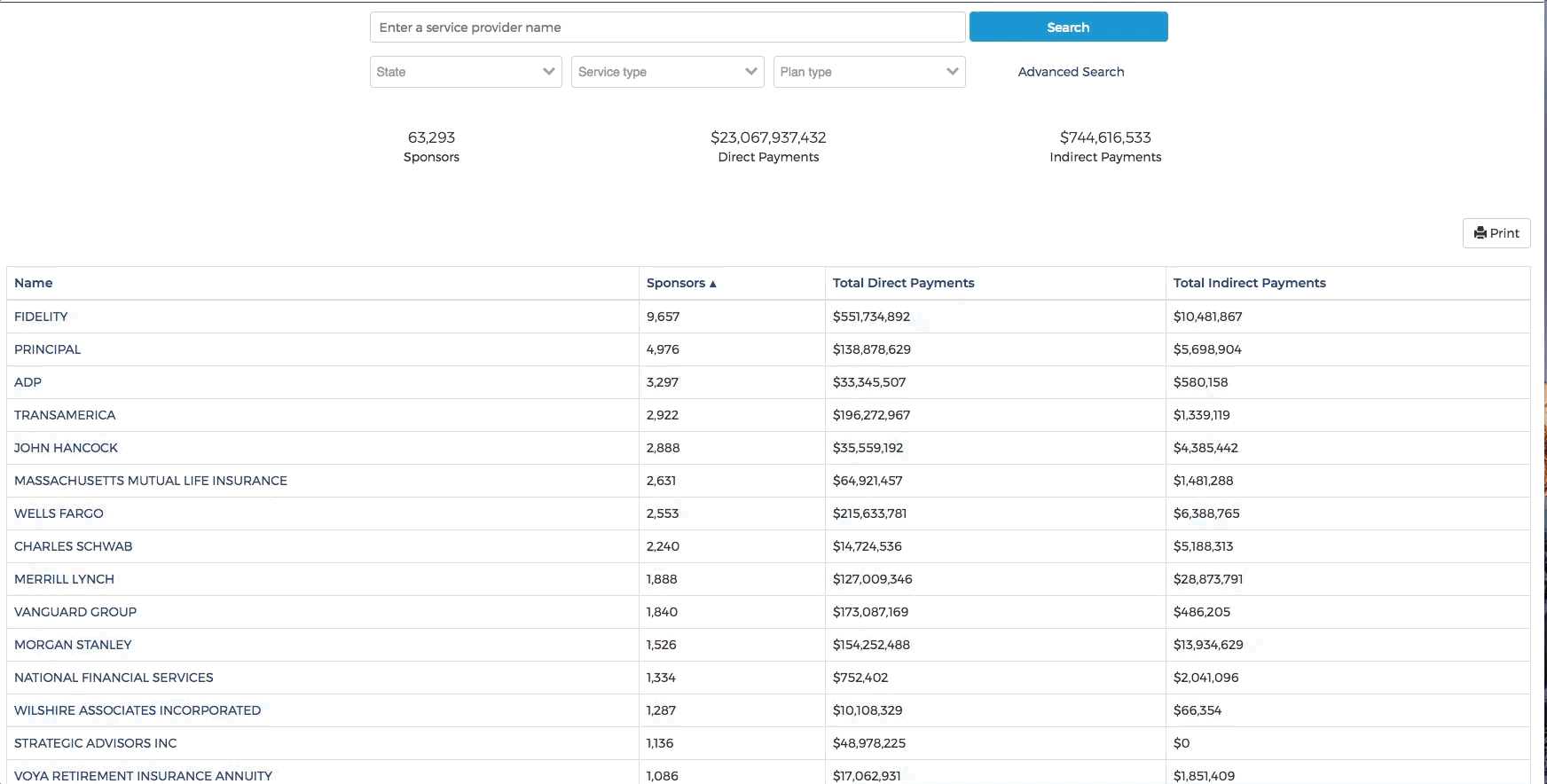This screenshot has width=1547, height=784.
Task: Click the blue Search button
Action: tap(1068, 27)
